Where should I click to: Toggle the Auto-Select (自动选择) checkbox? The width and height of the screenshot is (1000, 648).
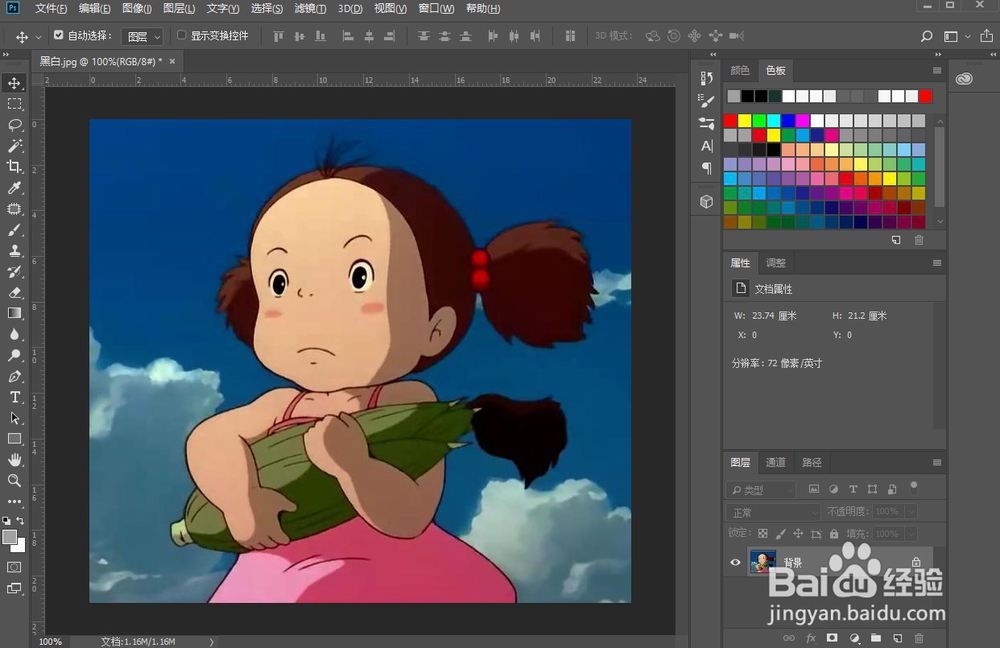point(59,35)
